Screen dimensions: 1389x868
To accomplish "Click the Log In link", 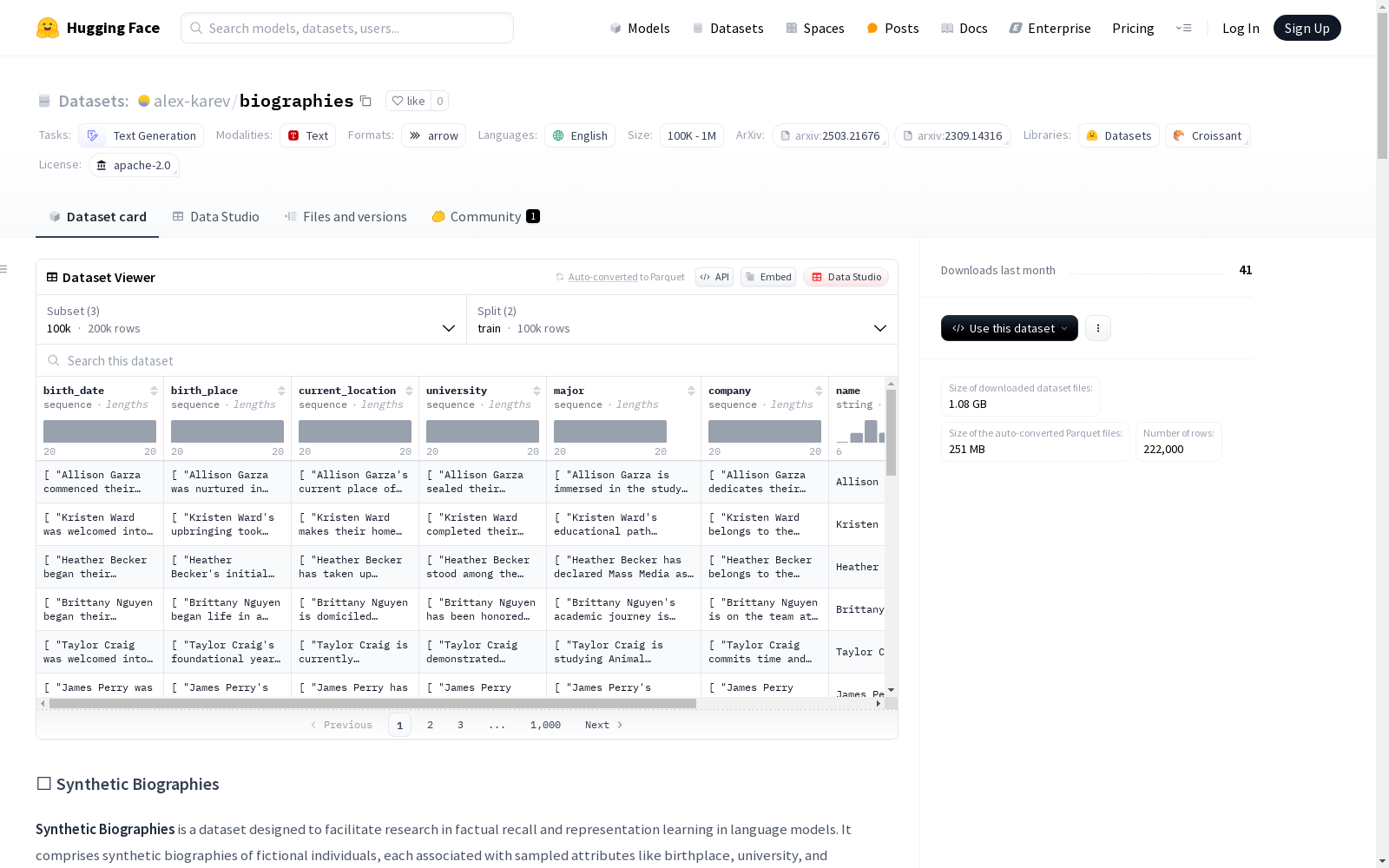I will (x=1241, y=28).
